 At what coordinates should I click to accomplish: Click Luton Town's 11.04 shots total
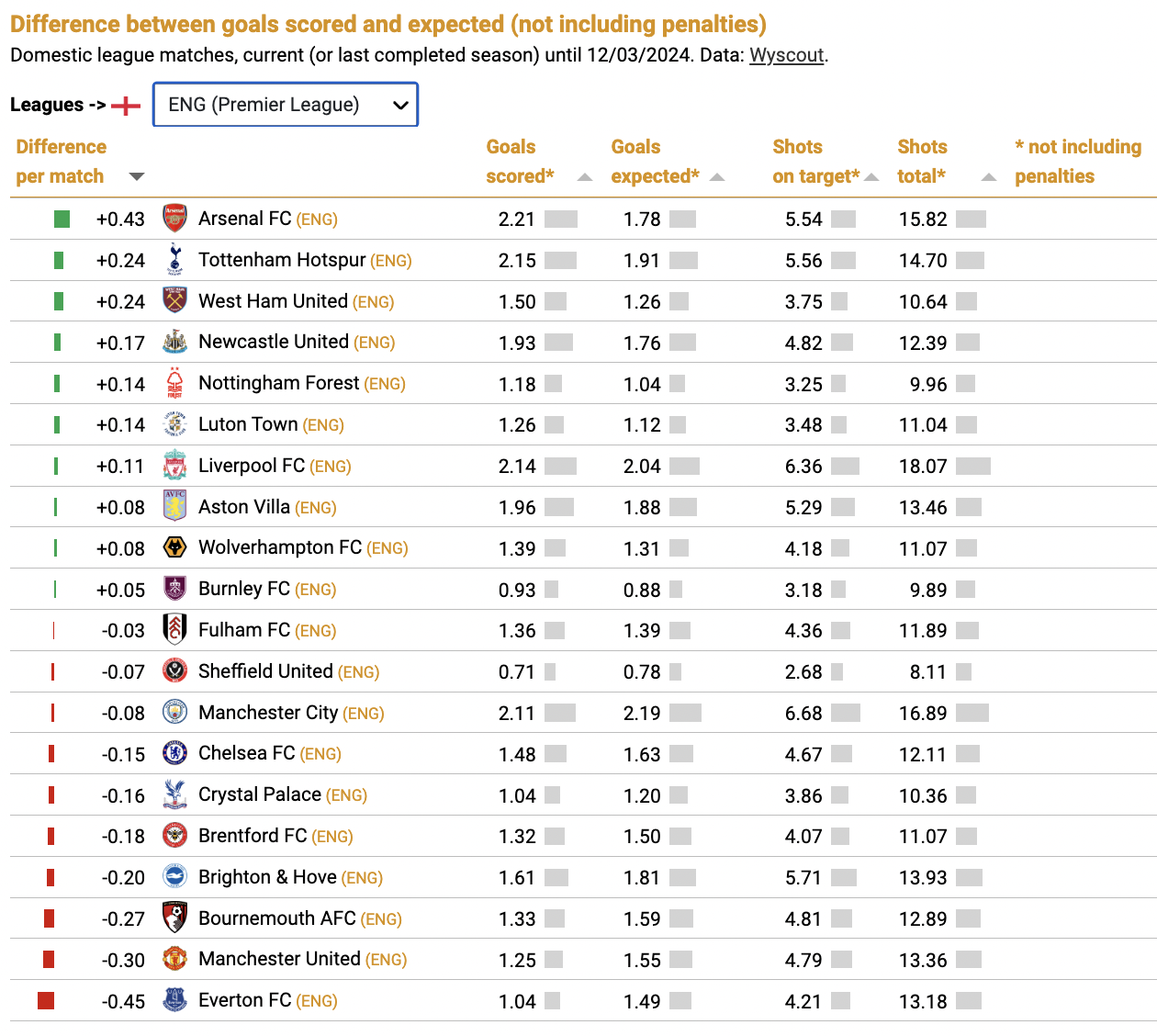point(923,425)
